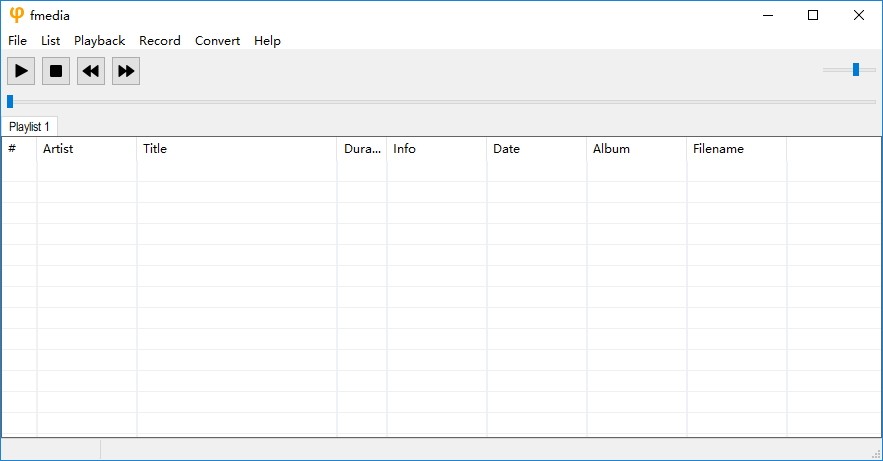Click the seek bar position thumb
883x461 pixels.
click(x=10, y=101)
